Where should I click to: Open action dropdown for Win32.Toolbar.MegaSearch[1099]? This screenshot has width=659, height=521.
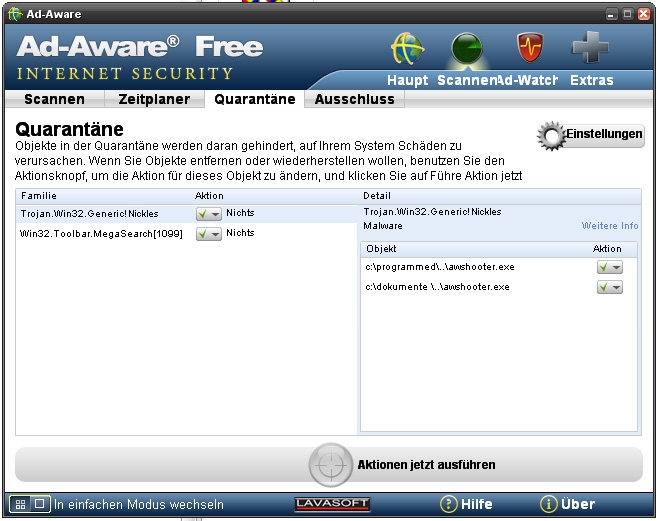(208, 234)
